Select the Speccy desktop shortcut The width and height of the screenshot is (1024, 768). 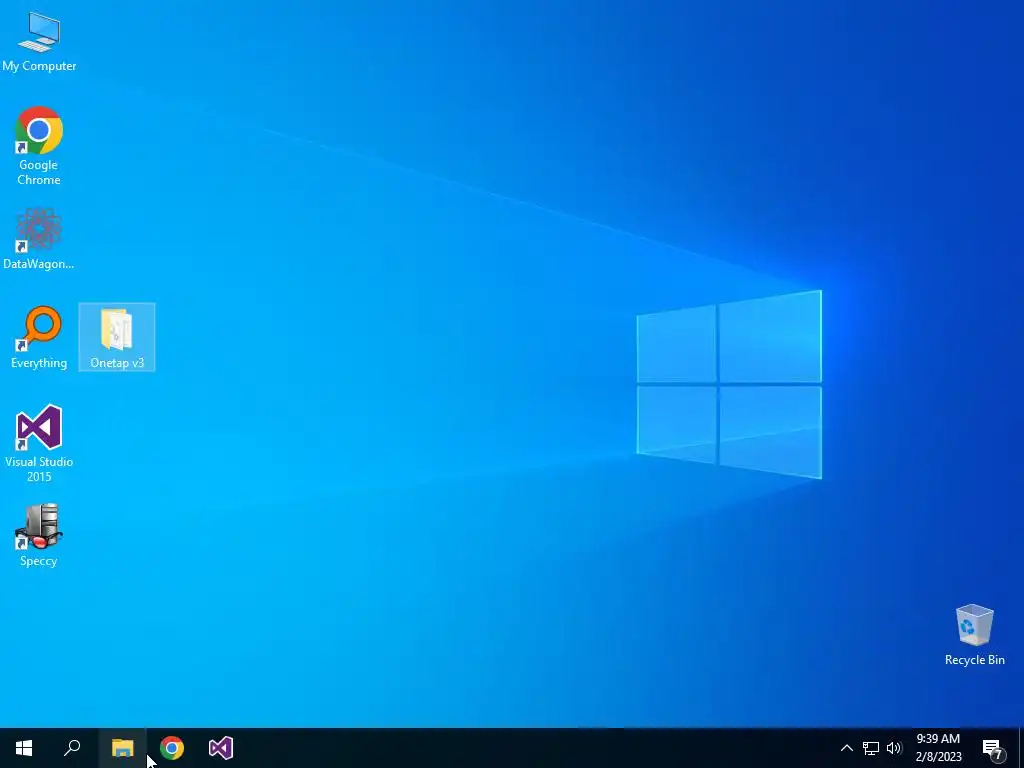coord(39,536)
